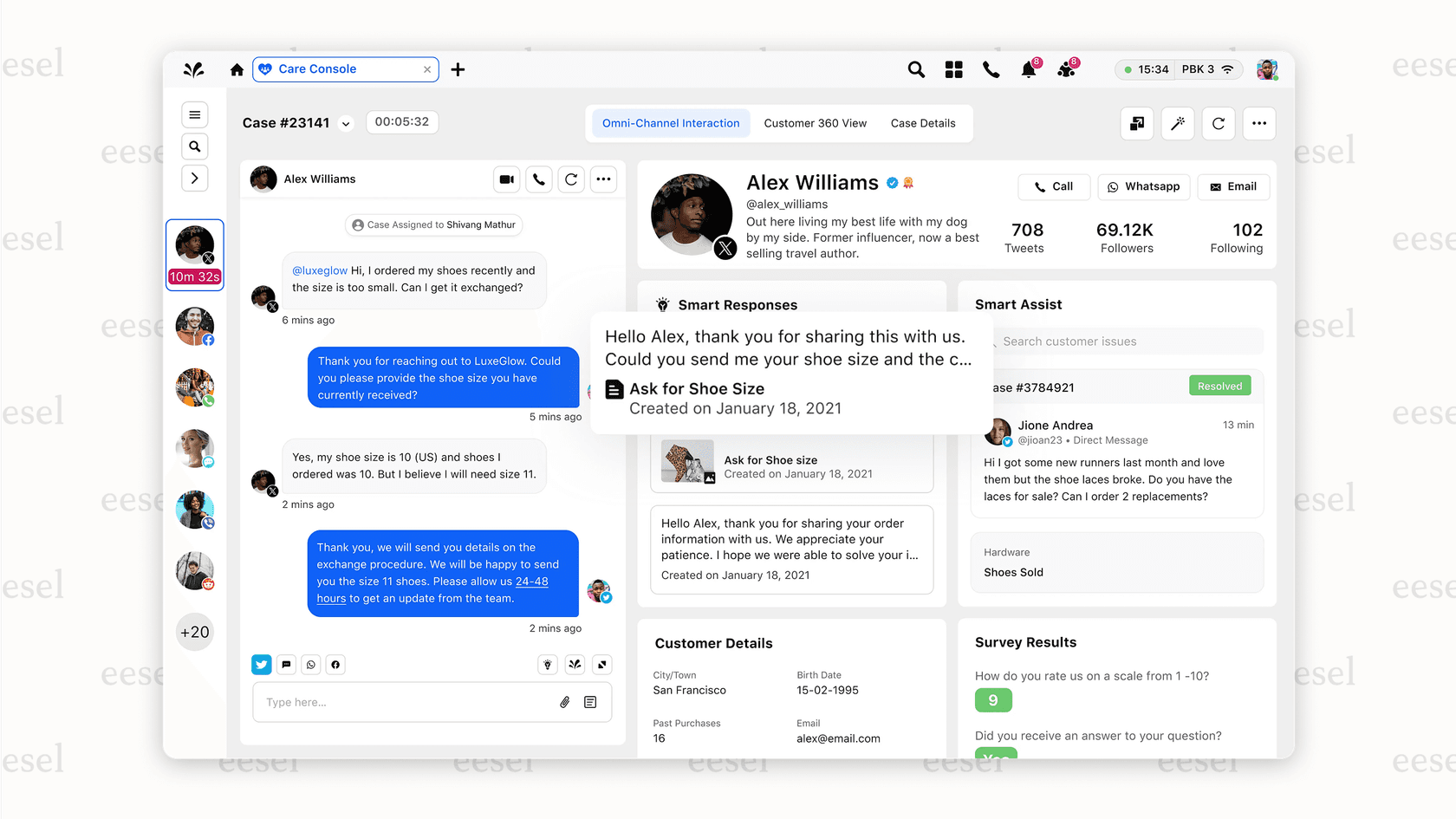The image size is (1456, 819).
Task: Call Alex Williams via the Call button
Action: (x=1054, y=186)
